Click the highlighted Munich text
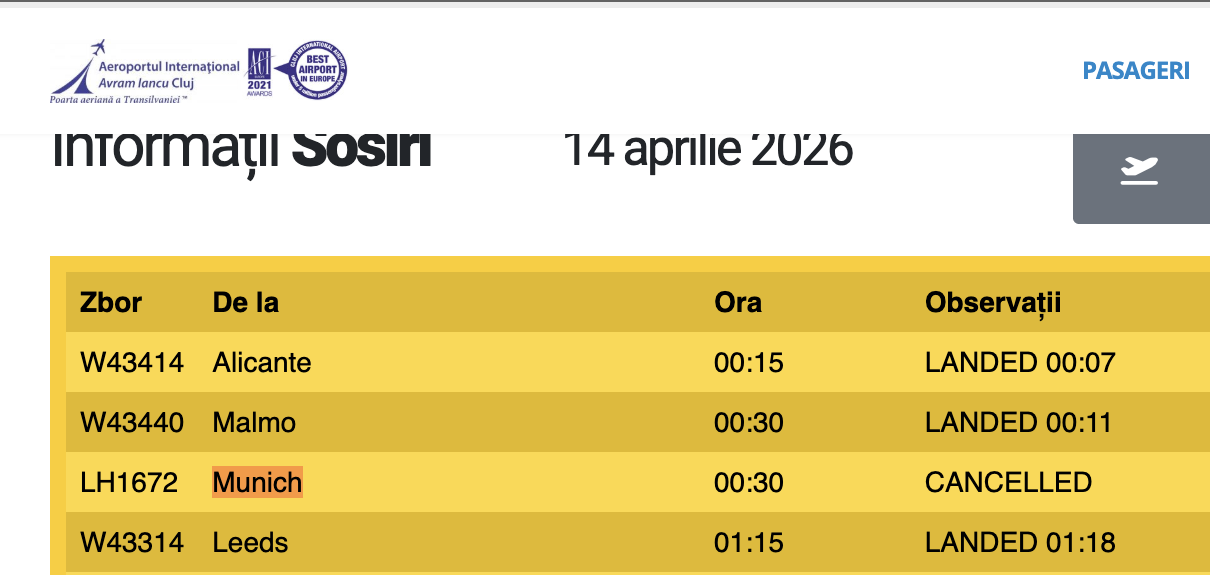This screenshot has height=575, width=1210. 257,483
